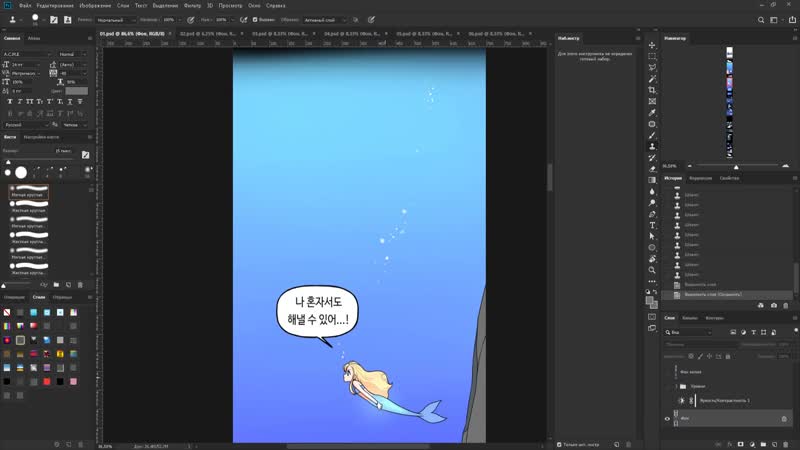The height and width of the screenshot is (450, 800).
Task: Open the Normal font style dropdown
Action: click(72, 54)
